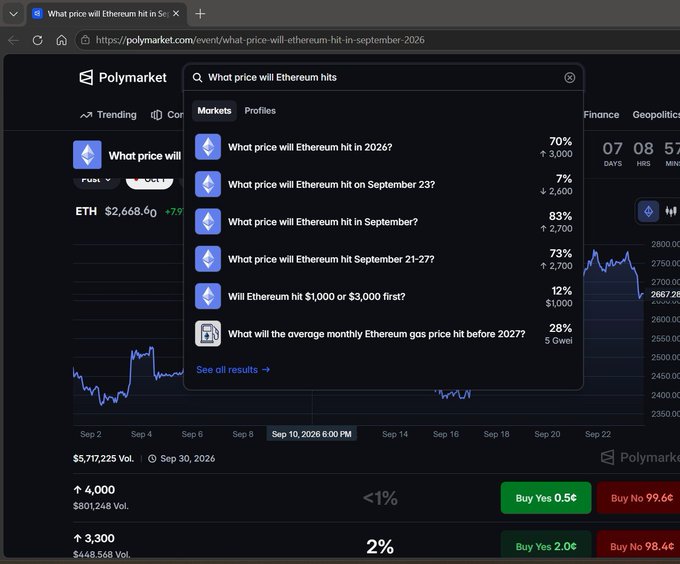Click the ETH price $2,668.60
This screenshot has height=564, width=680.
[x=131, y=212]
